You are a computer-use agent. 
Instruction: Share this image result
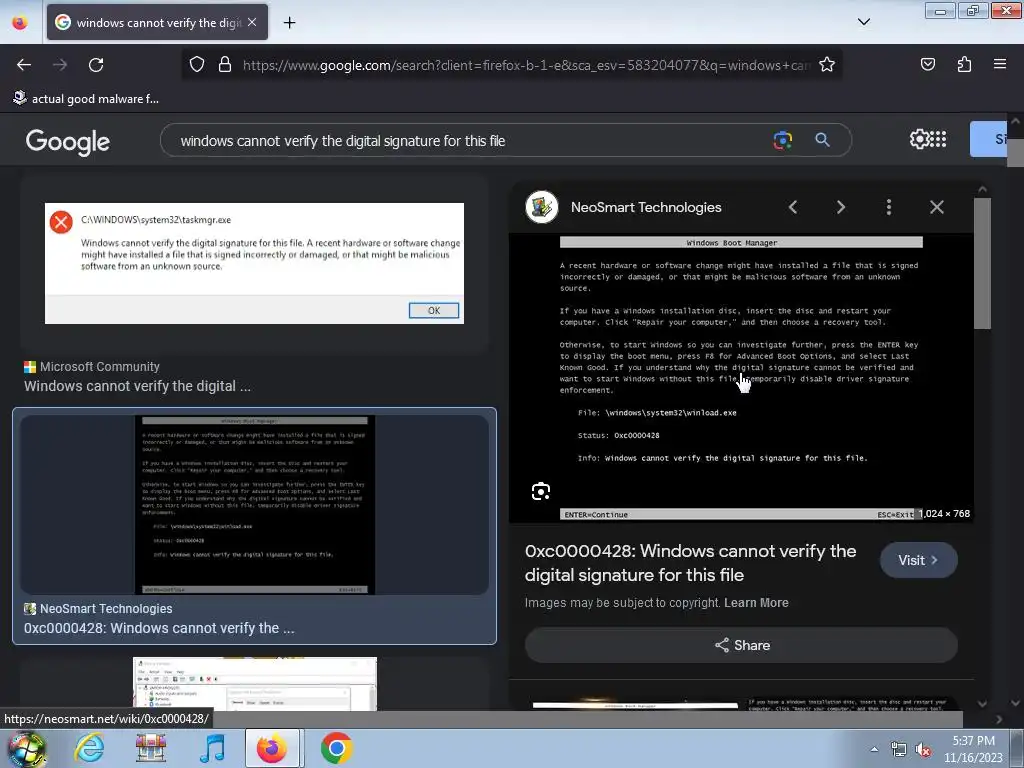pos(741,645)
